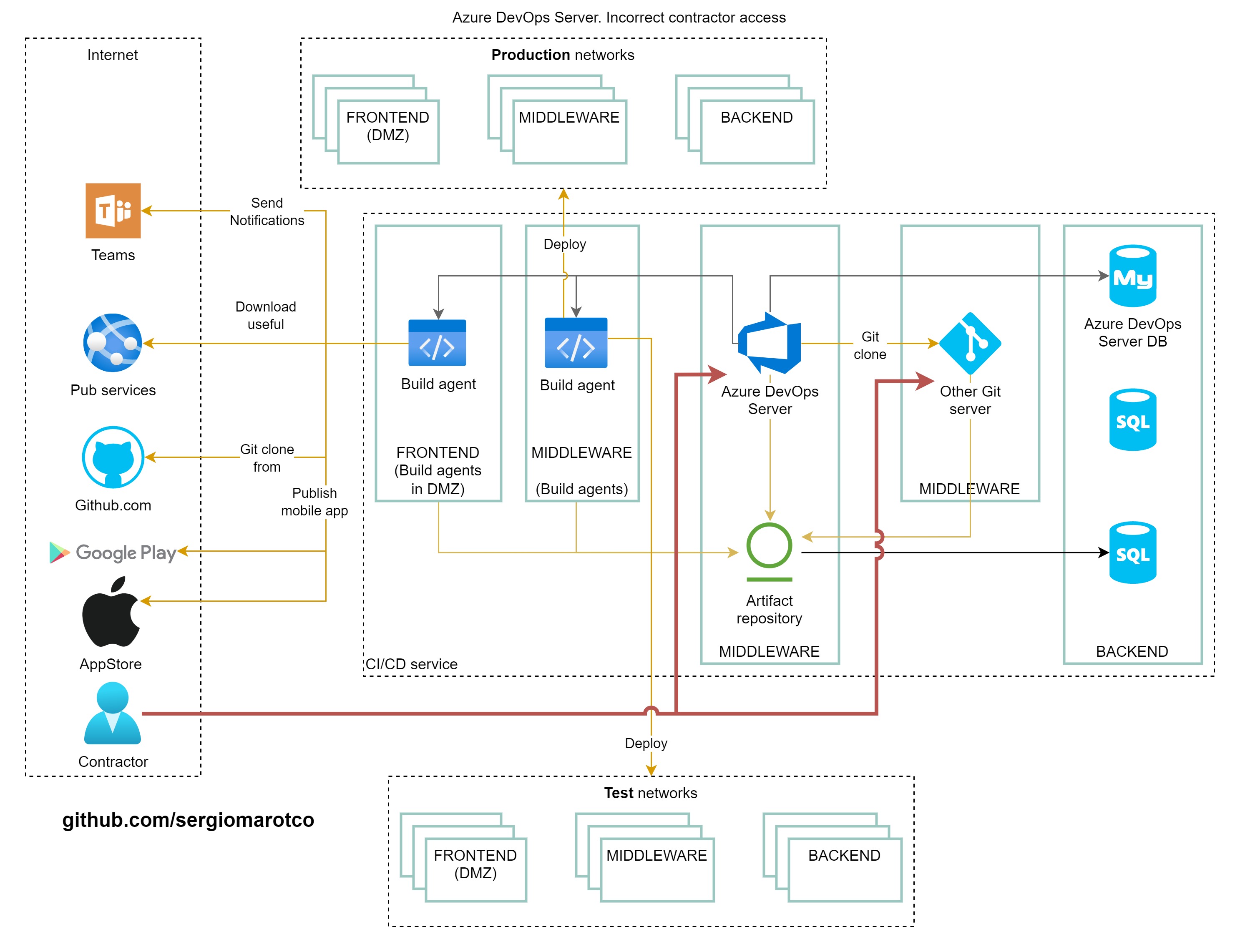Click the Publish mobile app label

(x=314, y=502)
